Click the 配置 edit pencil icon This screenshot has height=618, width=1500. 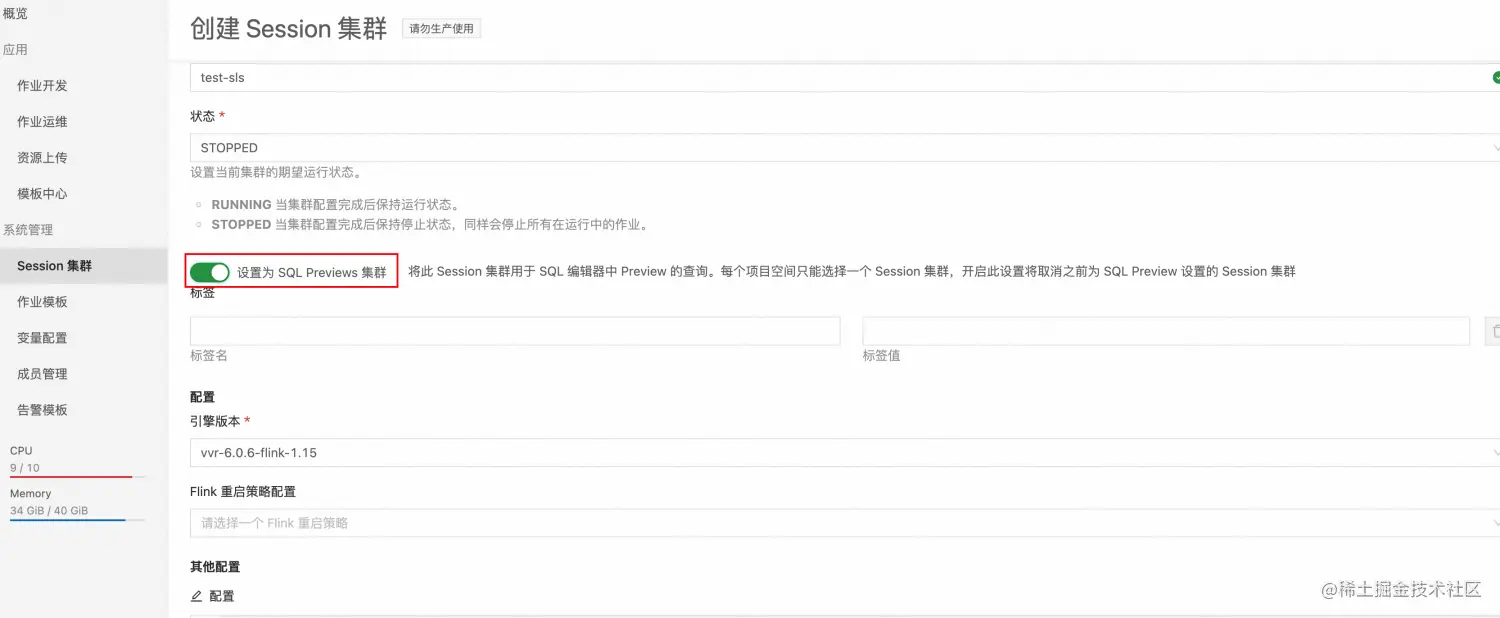point(196,596)
